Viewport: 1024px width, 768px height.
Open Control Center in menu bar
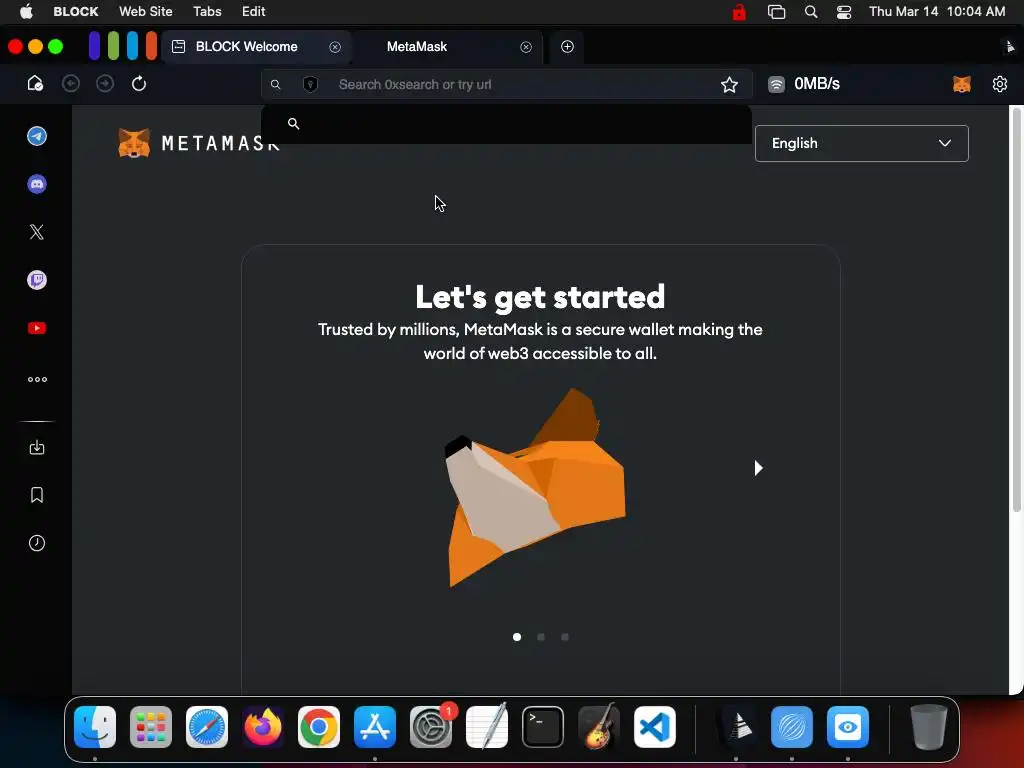coord(844,11)
